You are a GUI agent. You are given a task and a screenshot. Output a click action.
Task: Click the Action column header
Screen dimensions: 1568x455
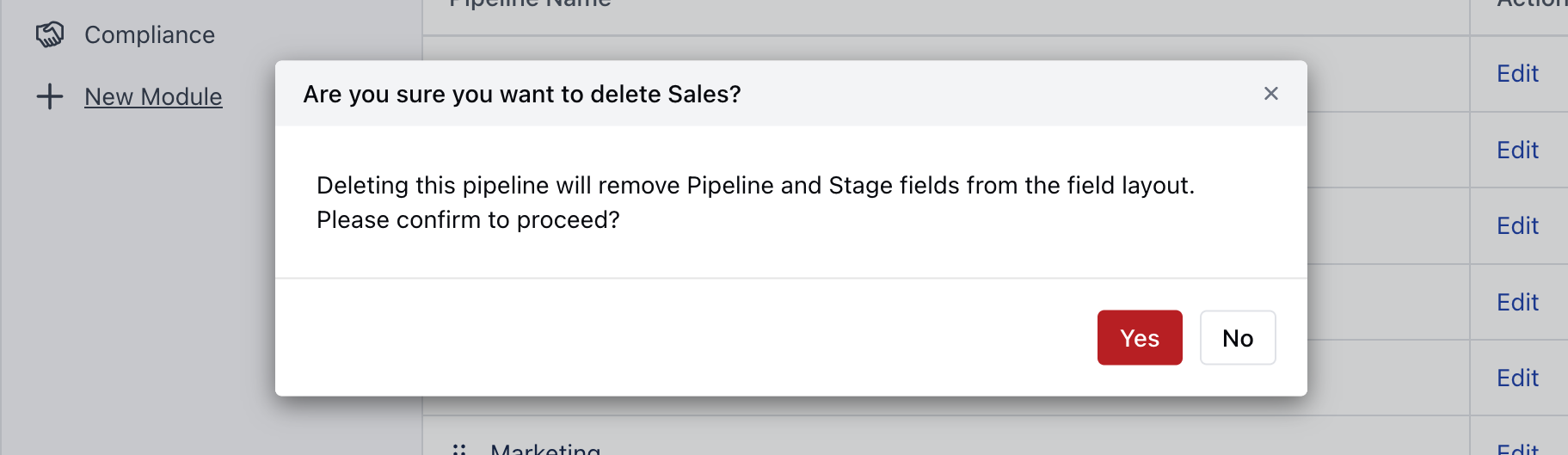point(1531,4)
